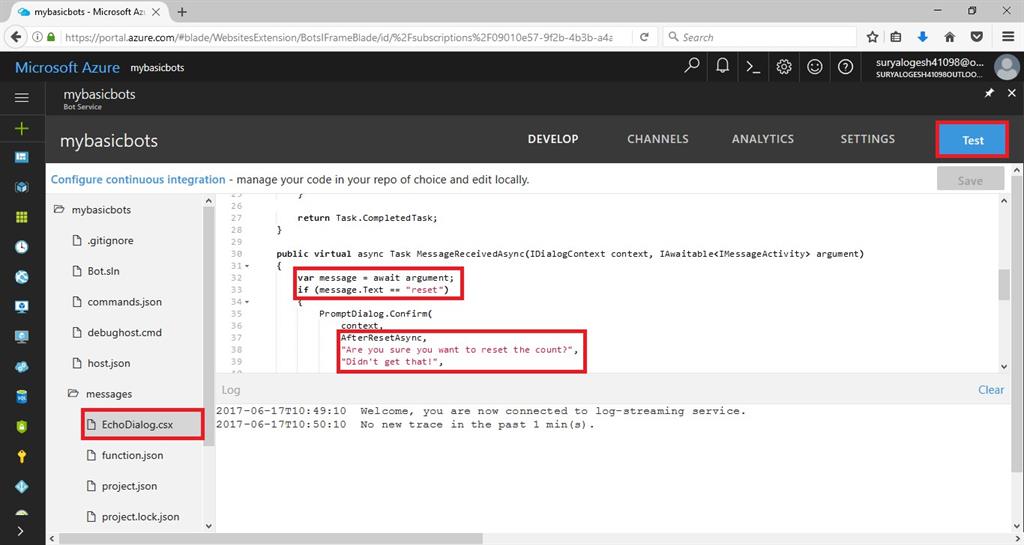This screenshot has width=1024, height=545.
Task: Close the mybasicbots browser tab
Action: point(156,12)
